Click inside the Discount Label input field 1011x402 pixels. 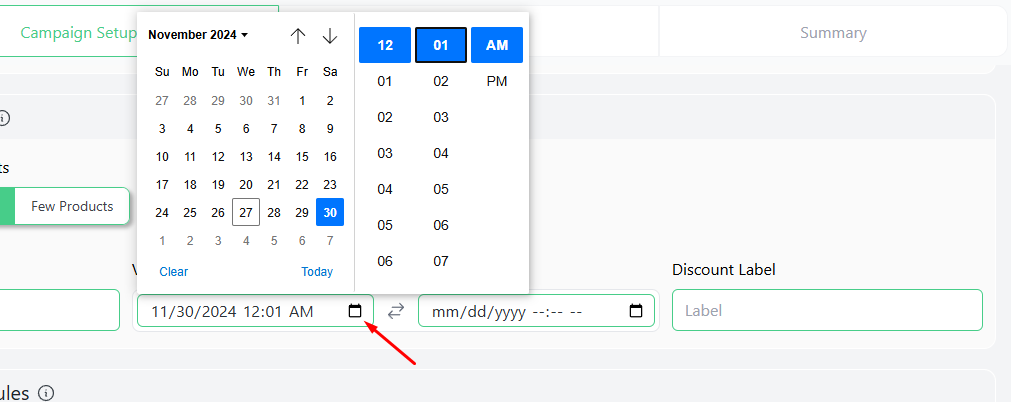point(827,310)
